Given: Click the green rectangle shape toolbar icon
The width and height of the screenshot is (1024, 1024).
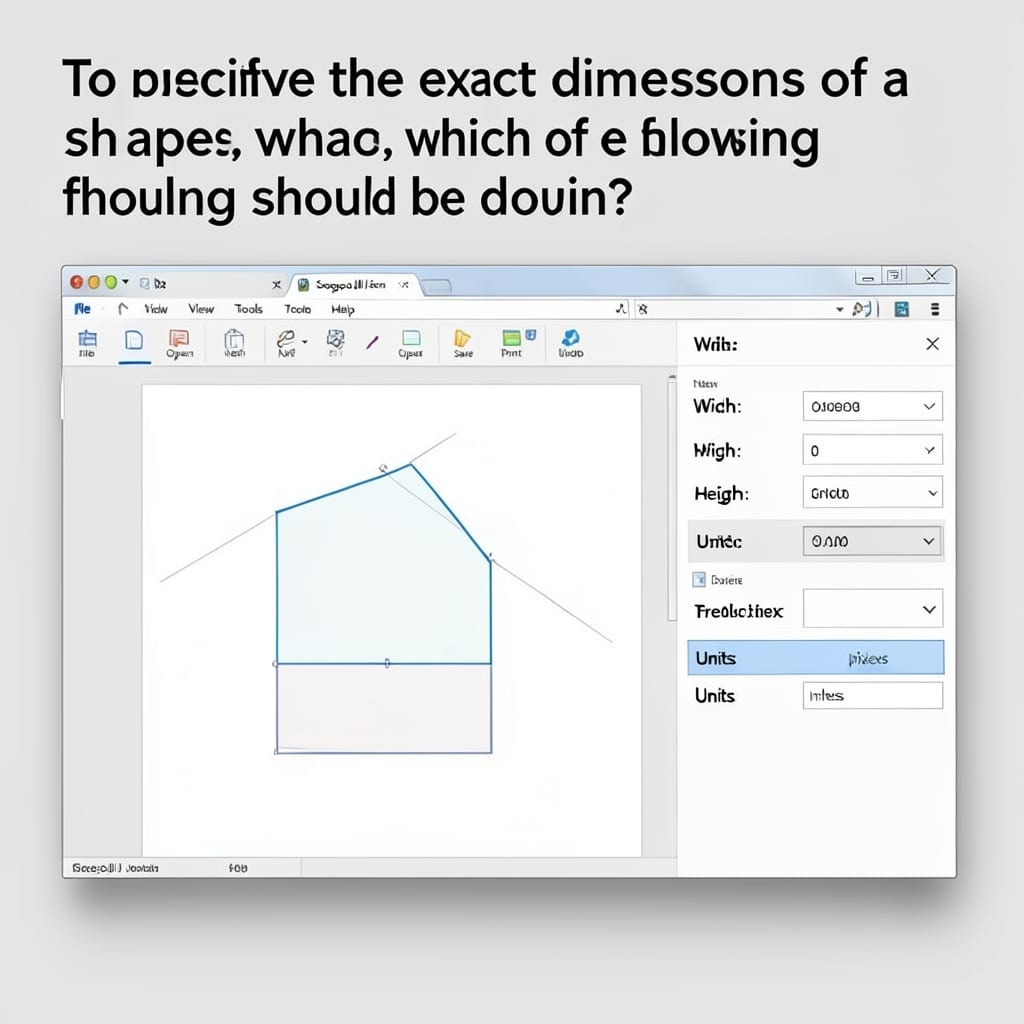Looking at the screenshot, I should point(411,338).
